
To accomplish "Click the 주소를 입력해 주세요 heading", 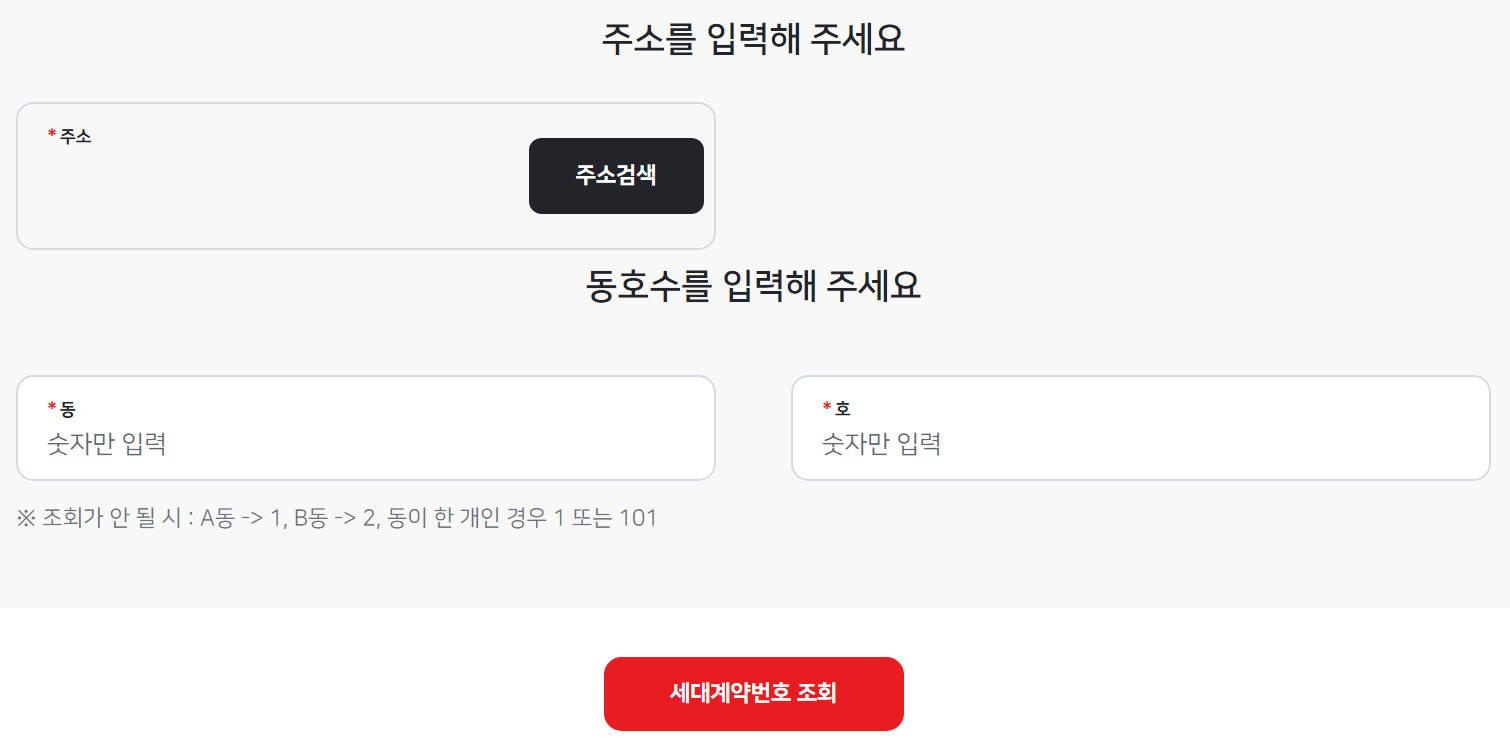I will [755, 38].
